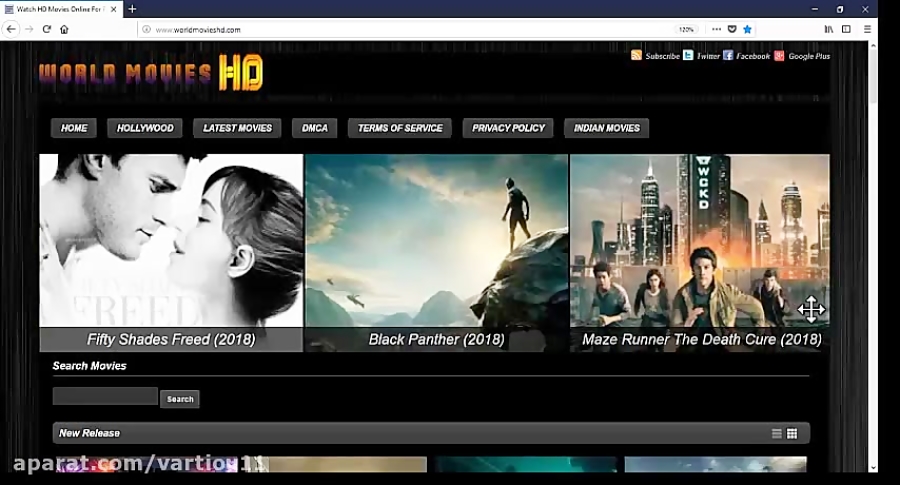Click the Fifty Shades Freed (2018) caption
900x485 pixels.
tap(171, 339)
